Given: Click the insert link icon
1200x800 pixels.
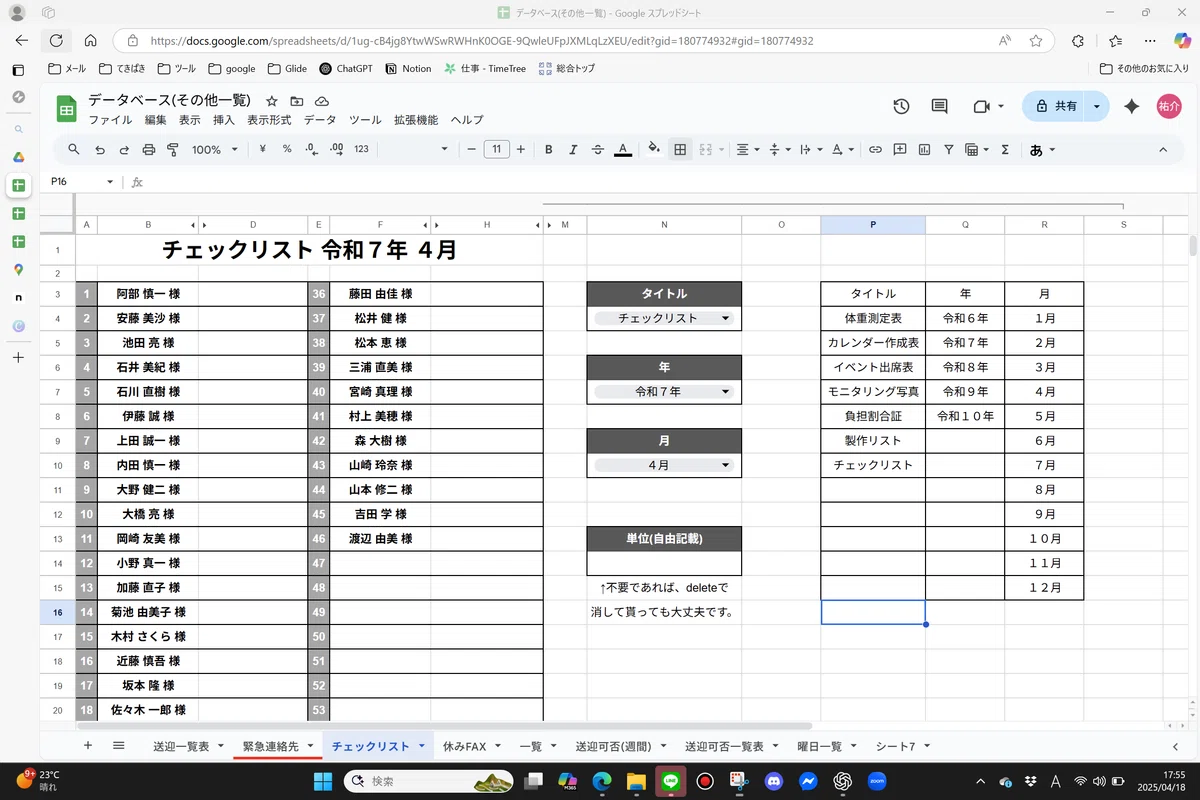Looking at the screenshot, I should [875, 150].
